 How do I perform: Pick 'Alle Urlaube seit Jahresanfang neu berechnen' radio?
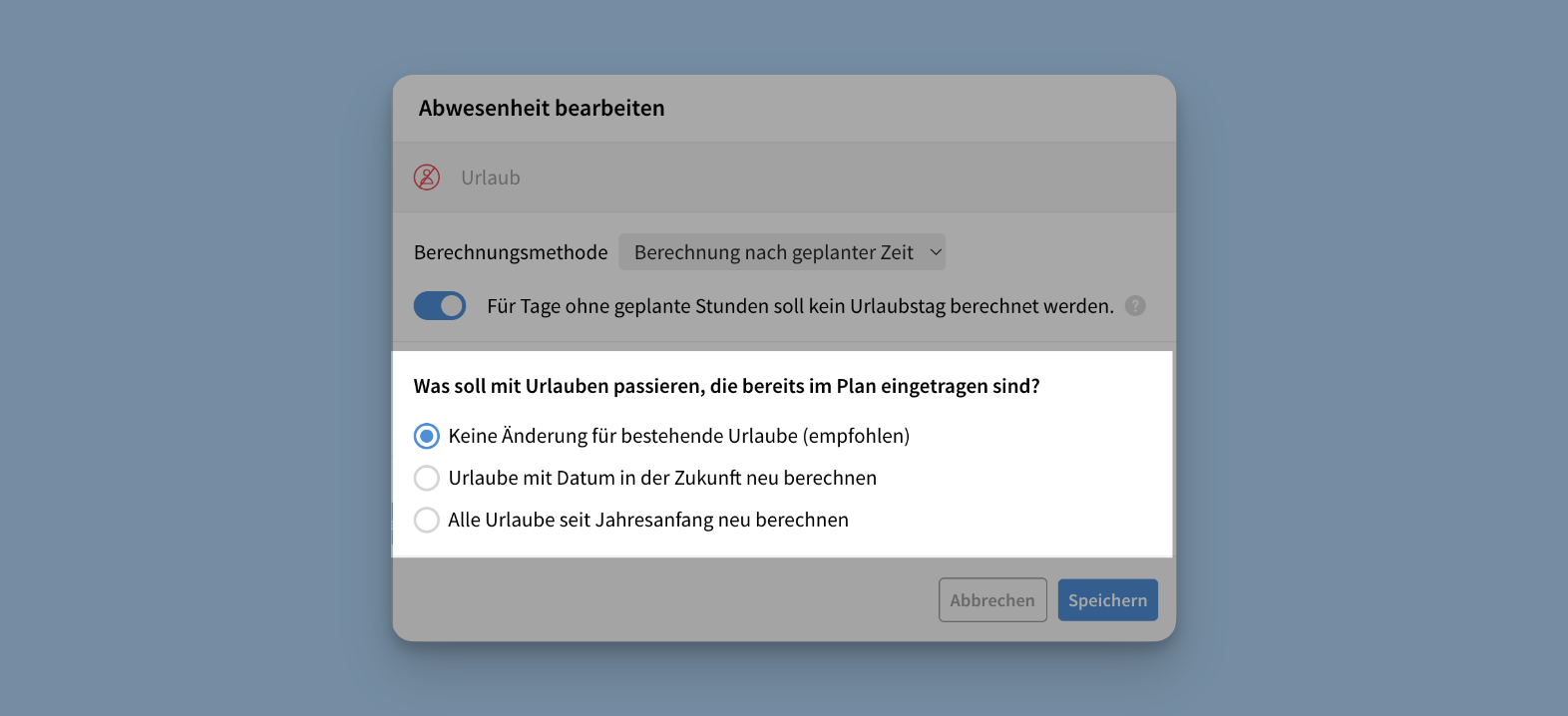(x=427, y=520)
